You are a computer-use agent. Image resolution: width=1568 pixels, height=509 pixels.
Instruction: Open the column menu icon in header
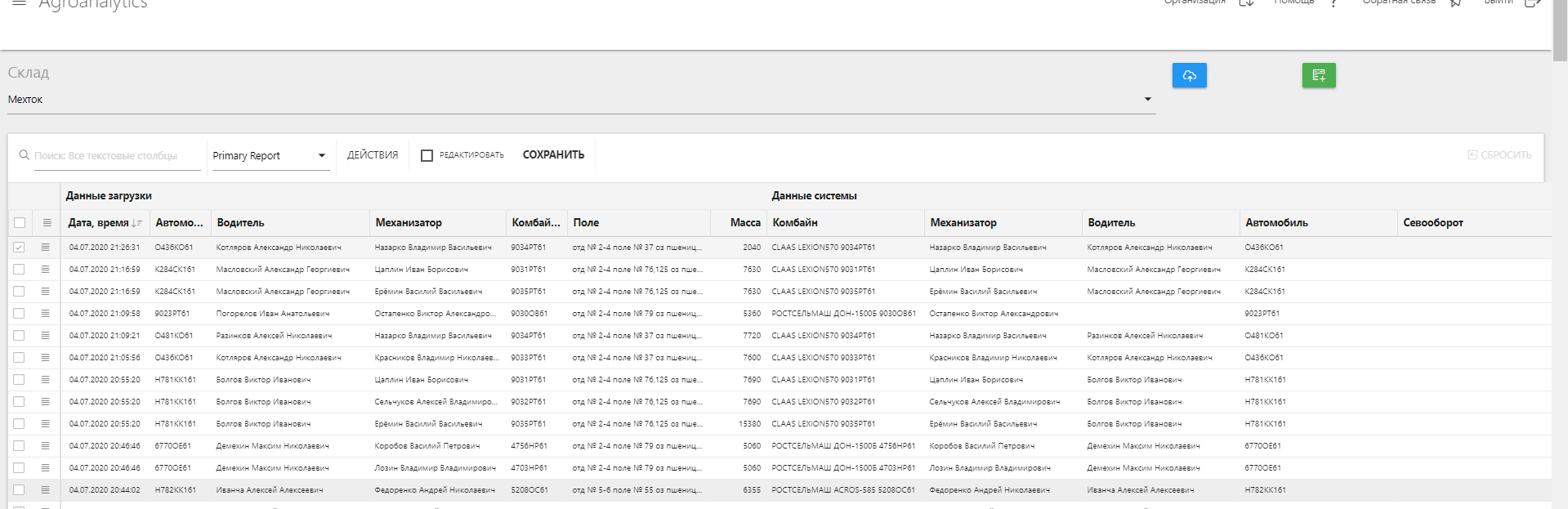pos(47,222)
